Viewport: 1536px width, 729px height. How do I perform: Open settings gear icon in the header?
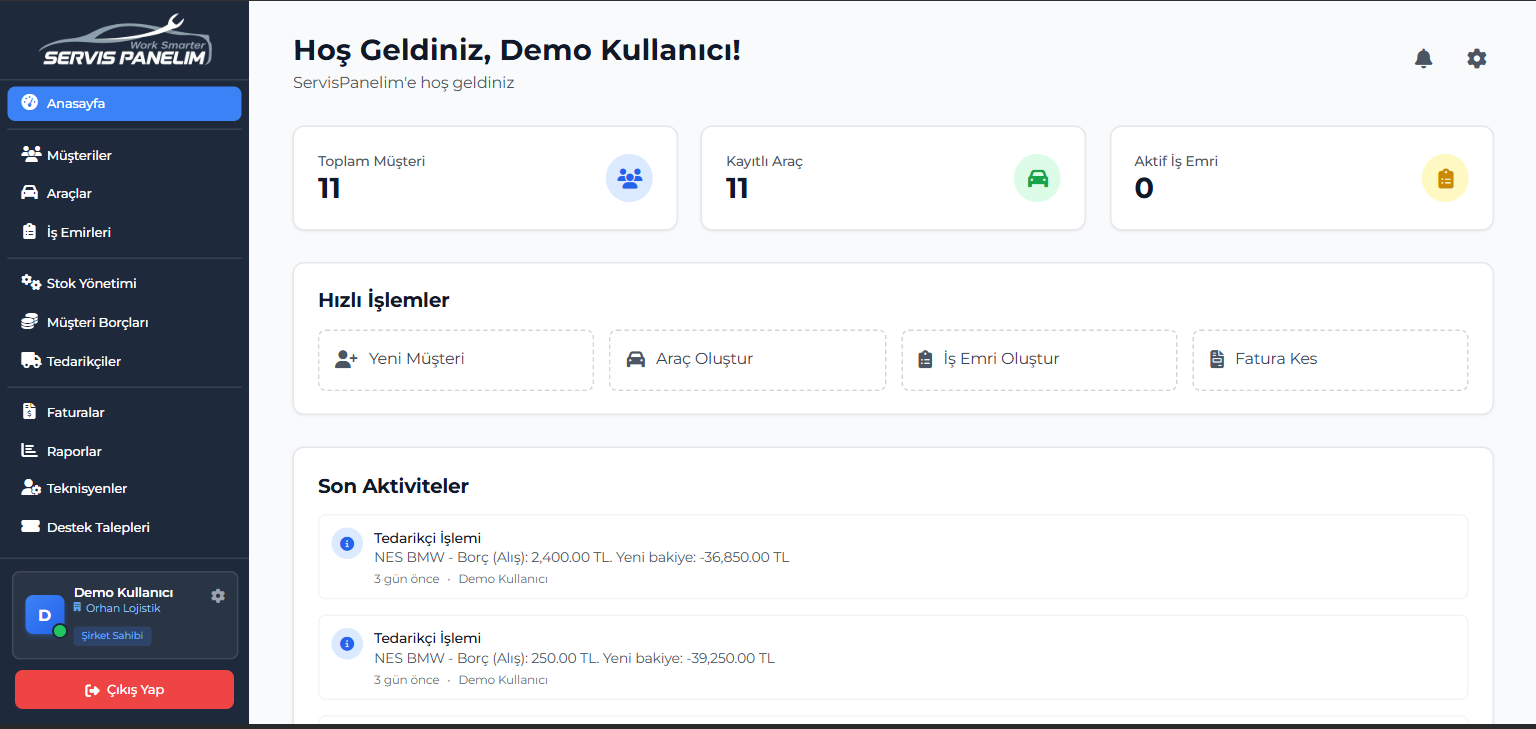pos(1476,58)
